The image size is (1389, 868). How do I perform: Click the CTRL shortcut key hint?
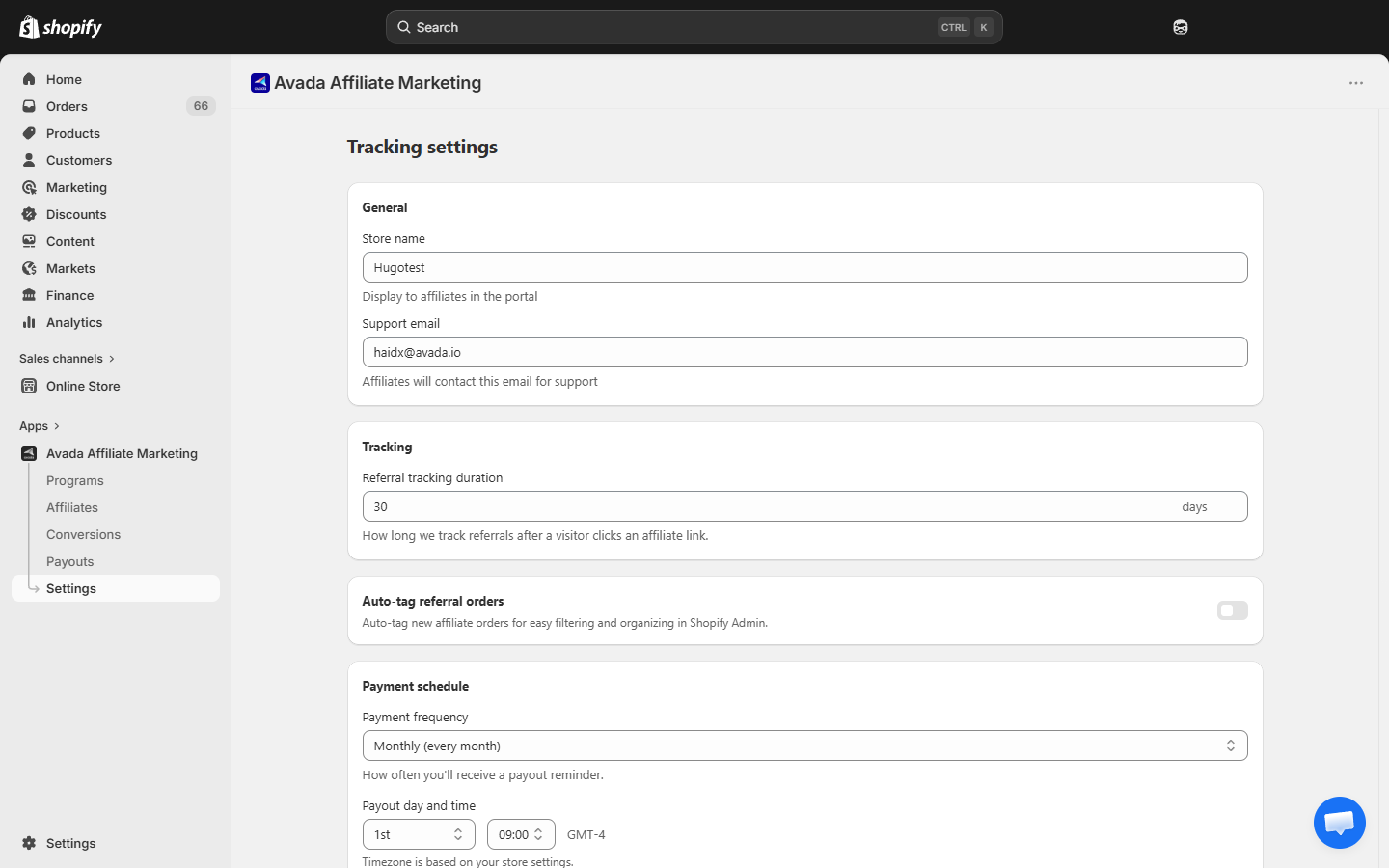coord(954,27)
